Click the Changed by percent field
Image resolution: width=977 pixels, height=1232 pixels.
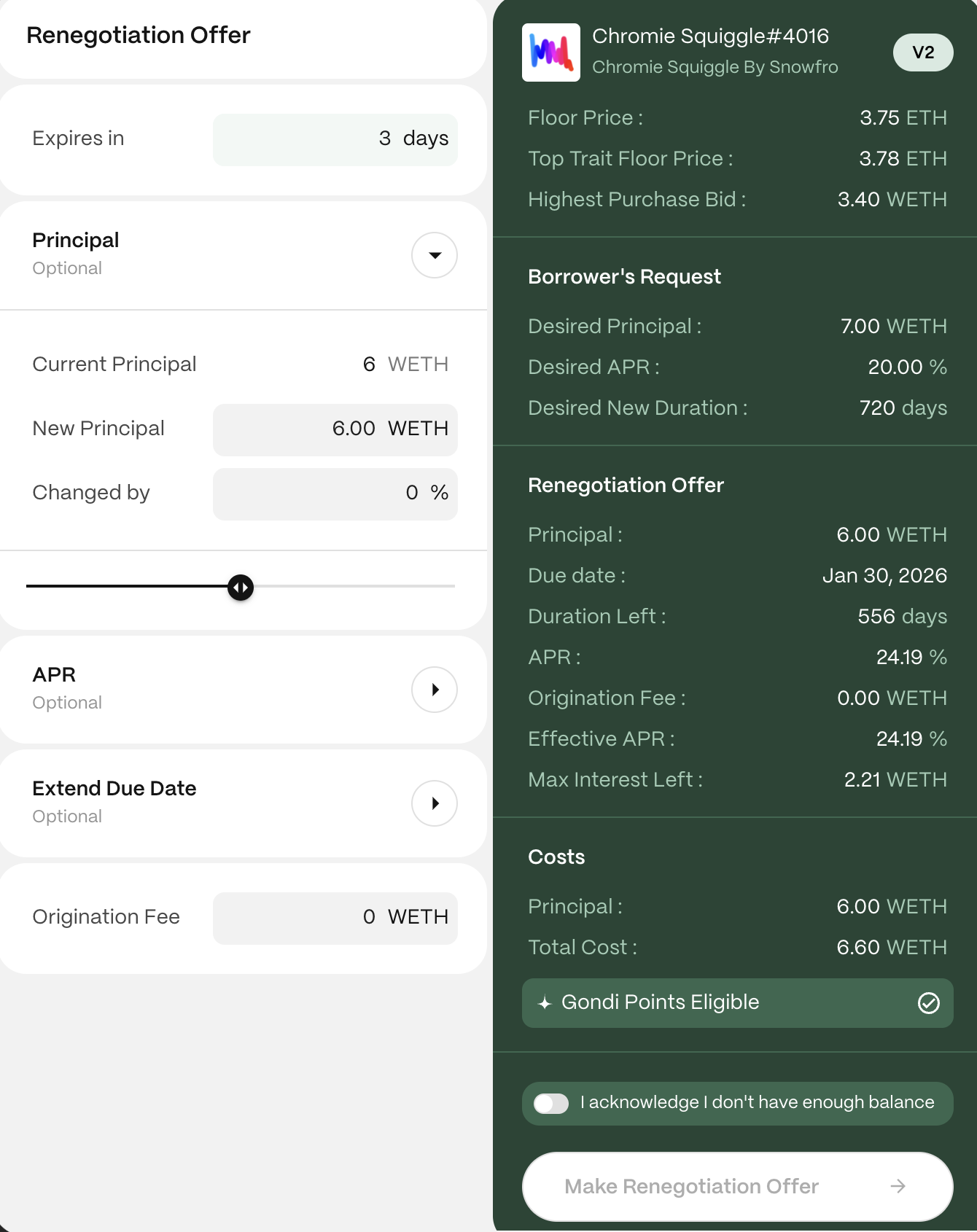[335, 494]
